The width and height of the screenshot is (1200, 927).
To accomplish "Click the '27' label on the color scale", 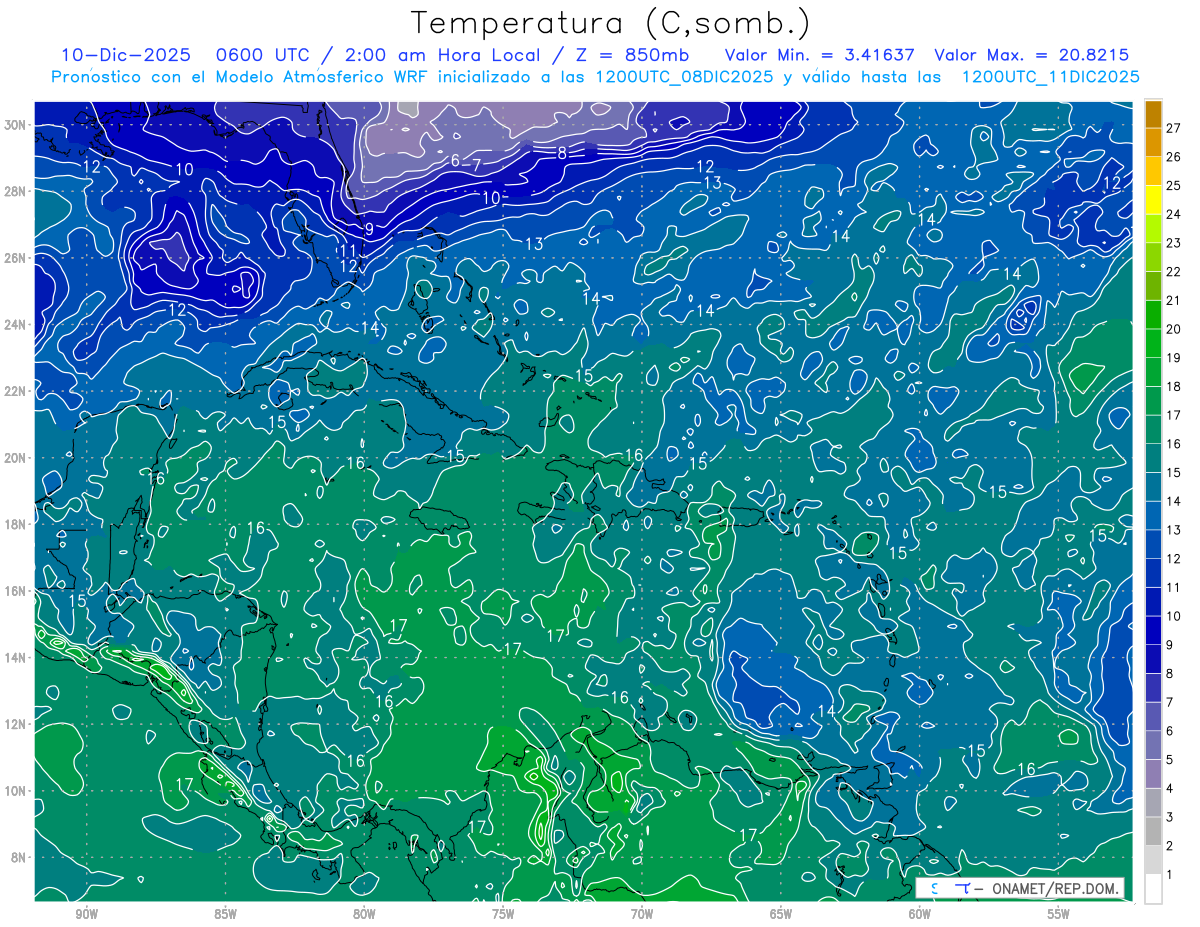I will tap(1174, 128).
